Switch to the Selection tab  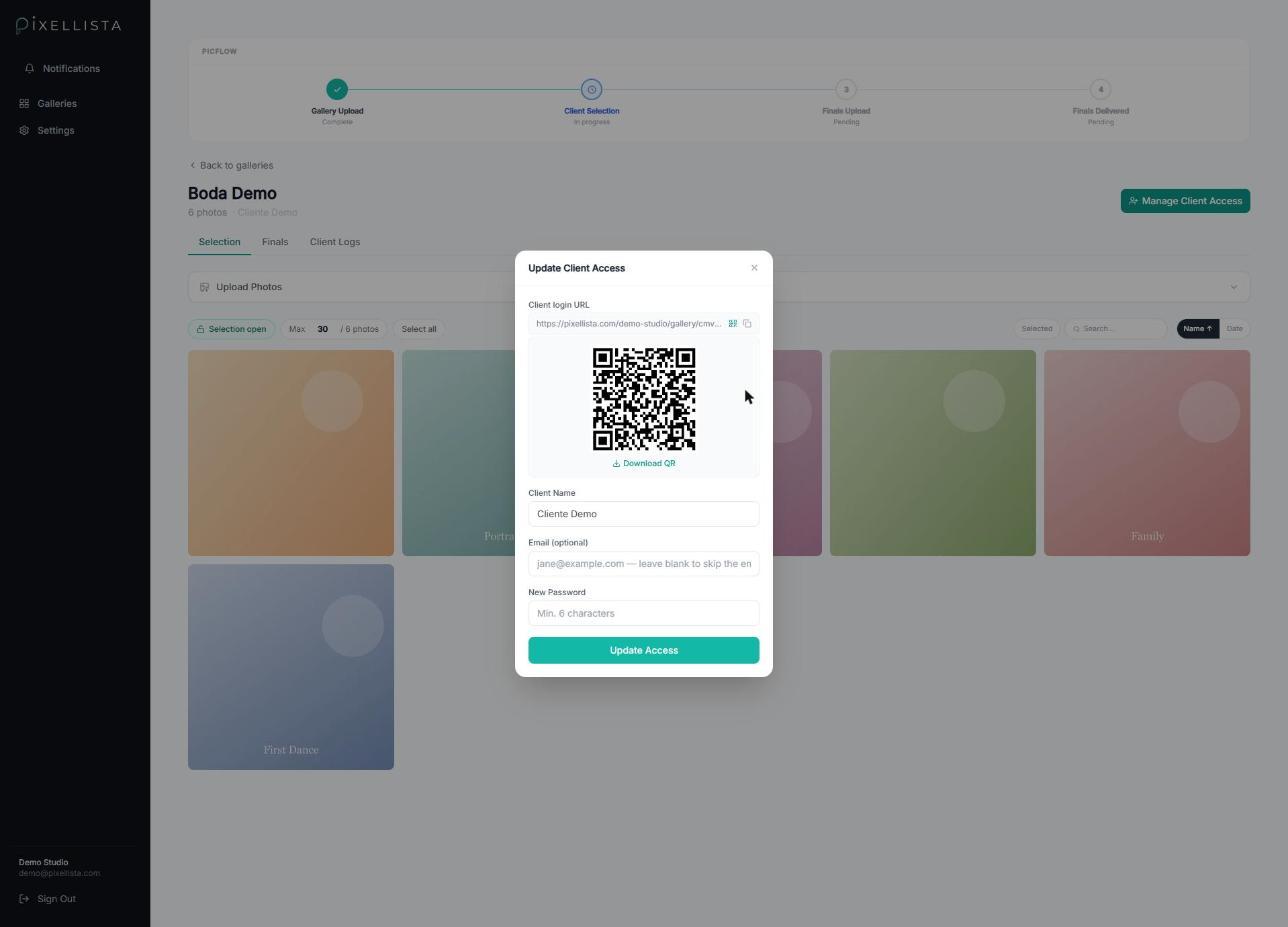219,242
